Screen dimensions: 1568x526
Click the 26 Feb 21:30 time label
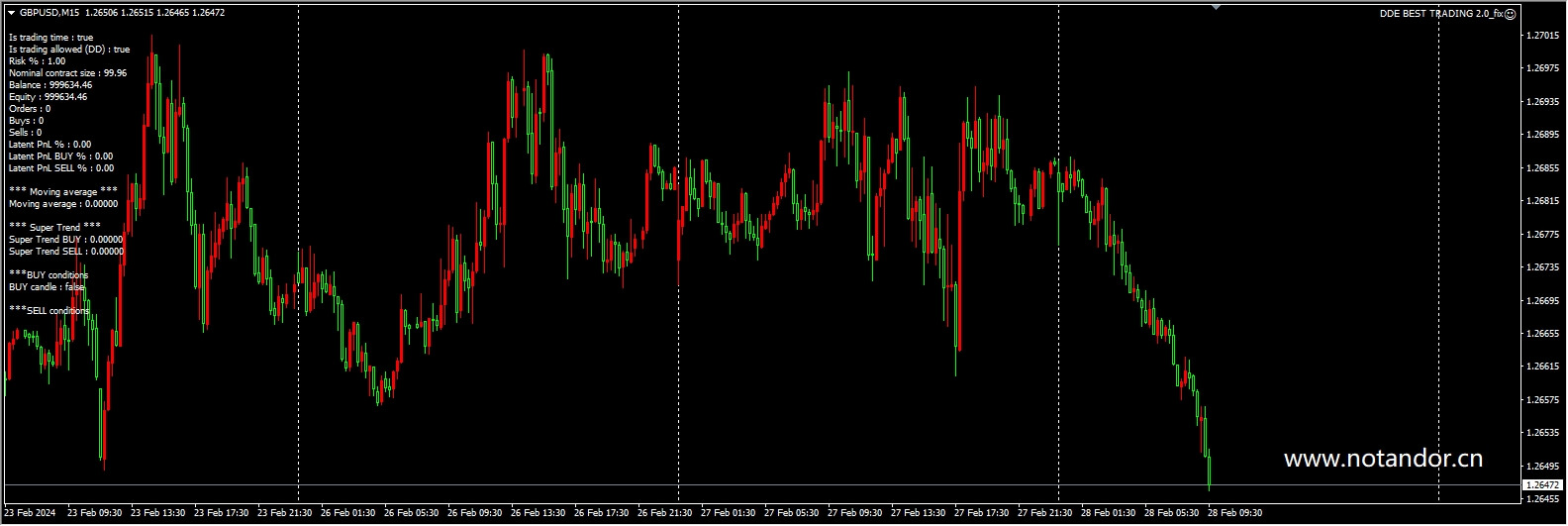pos(665,513)
